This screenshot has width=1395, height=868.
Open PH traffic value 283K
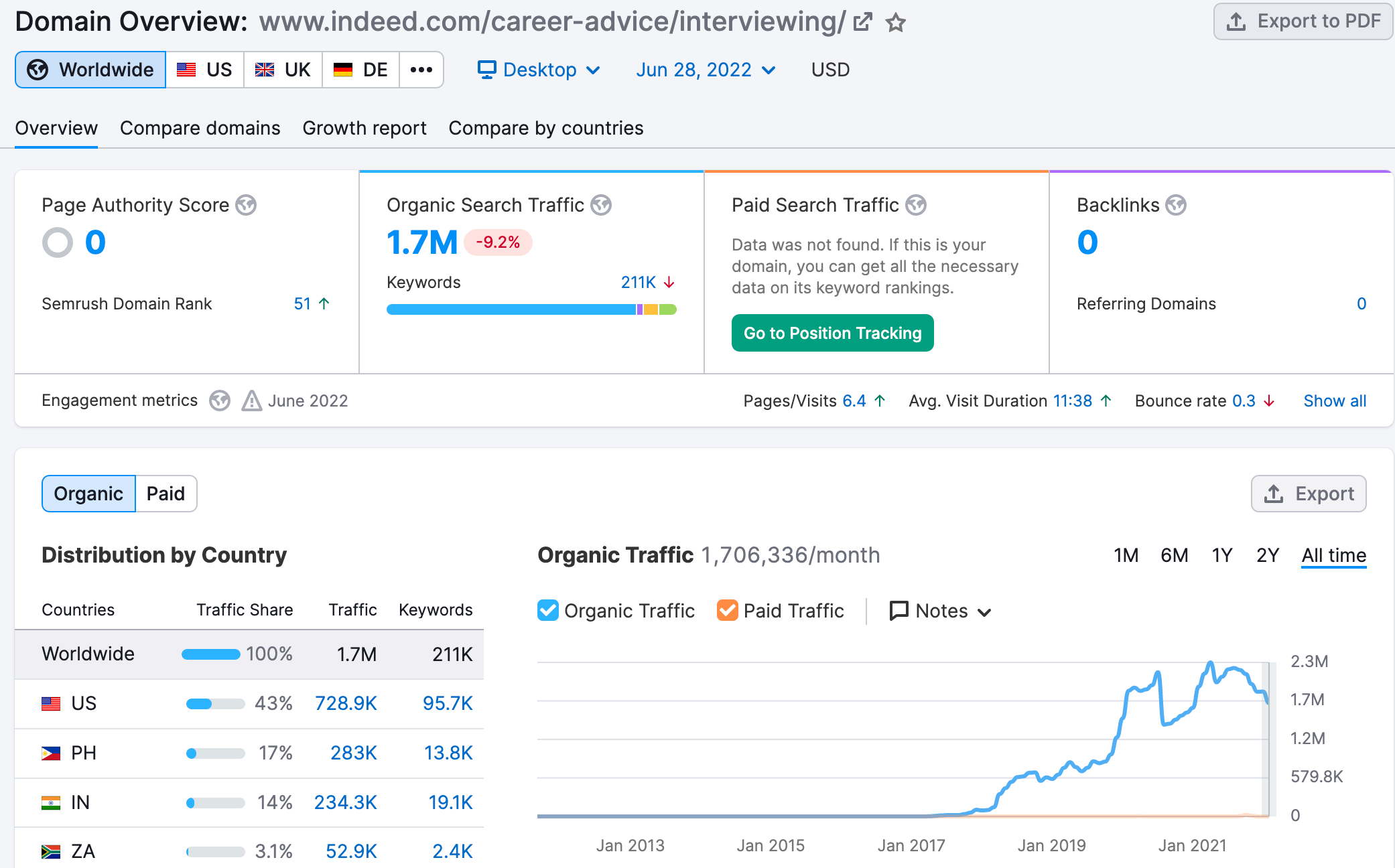coord(354,753)
